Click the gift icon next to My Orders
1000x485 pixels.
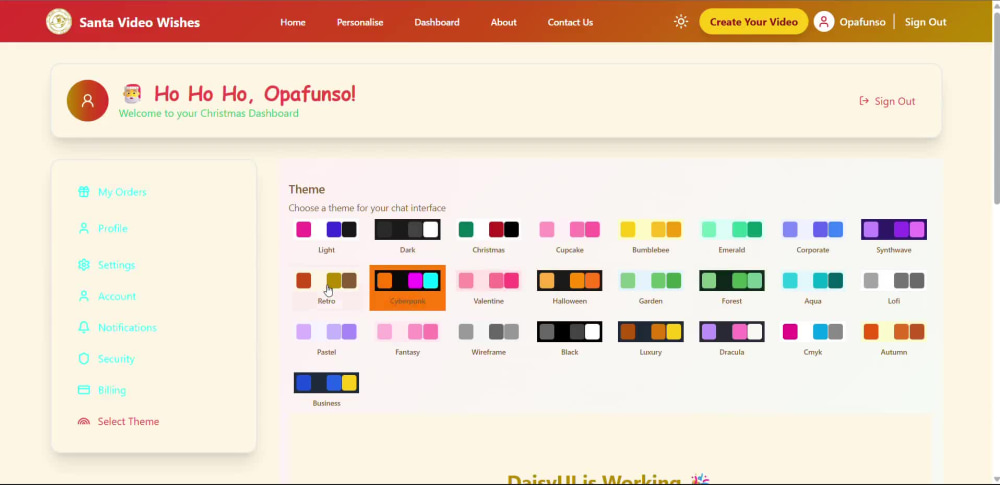pyautogui.click(x=84, y=192)
